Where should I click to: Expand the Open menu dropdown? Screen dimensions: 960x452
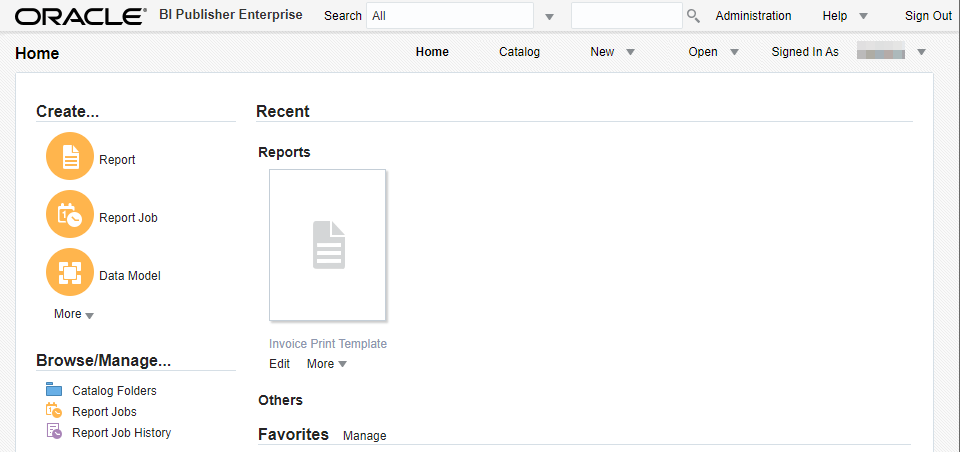click(x=734, y=53)
